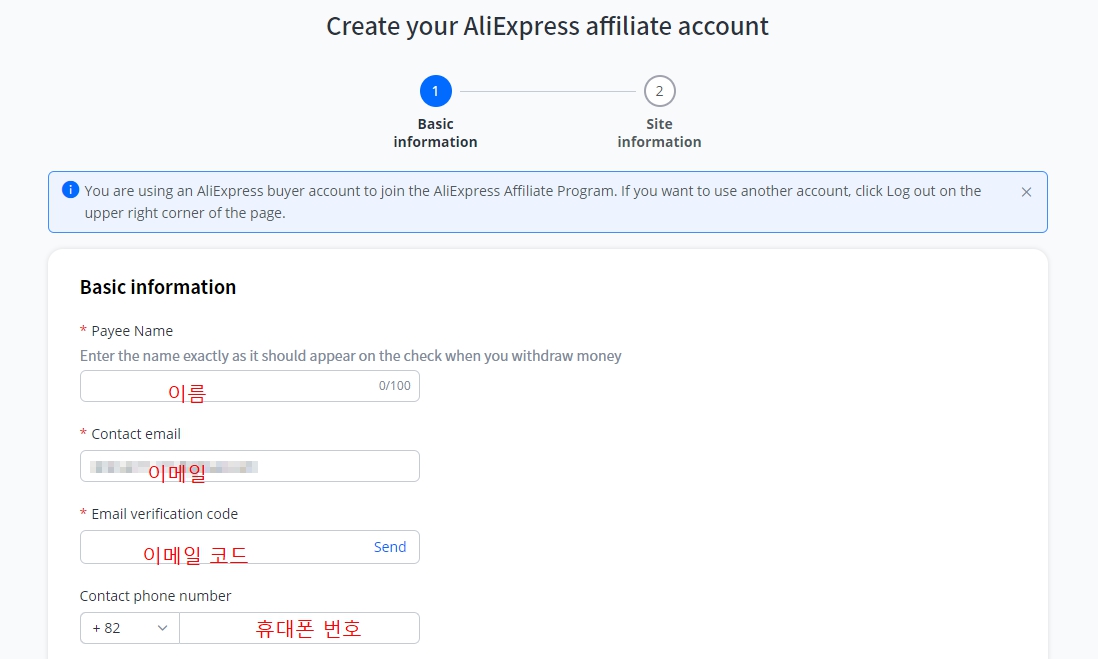Screen dimensions: 1098x659
Task: Focus the Email verification code field
Action: (249, 547)
